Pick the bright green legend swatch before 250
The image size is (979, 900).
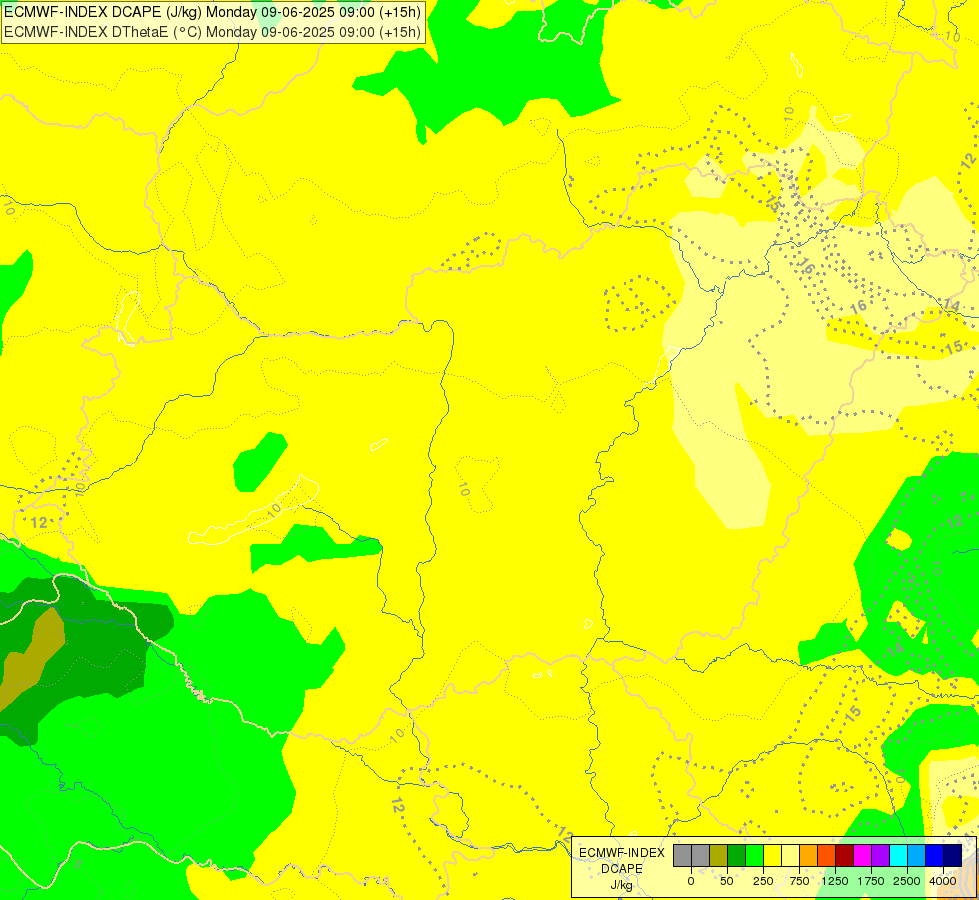(754, 856)
